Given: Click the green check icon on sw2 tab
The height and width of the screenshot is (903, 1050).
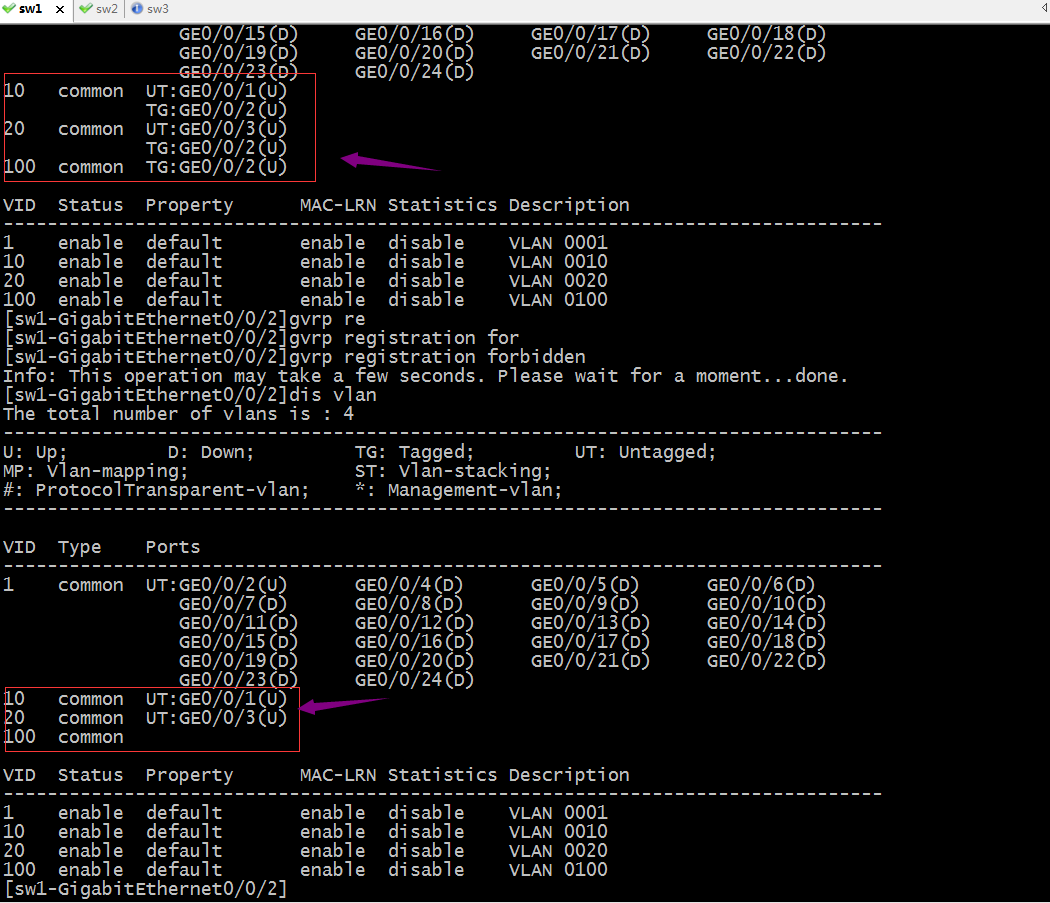Looking at the screenshot, I should 86,8.
